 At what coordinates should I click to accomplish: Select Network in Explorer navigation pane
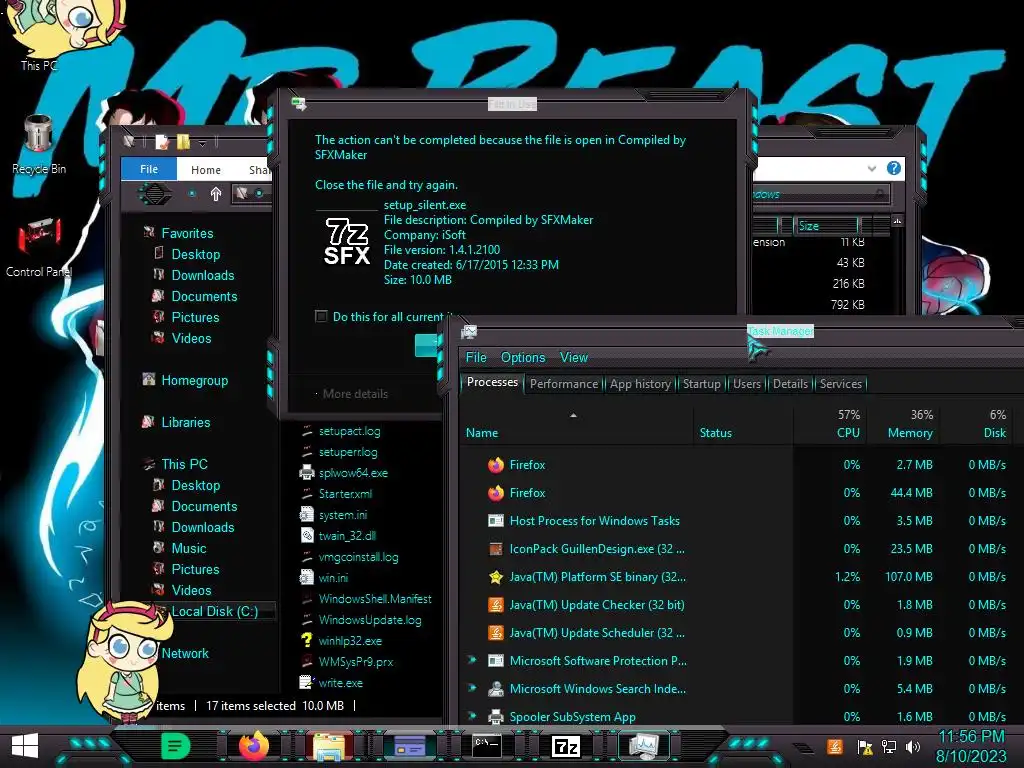coord(185,653)
